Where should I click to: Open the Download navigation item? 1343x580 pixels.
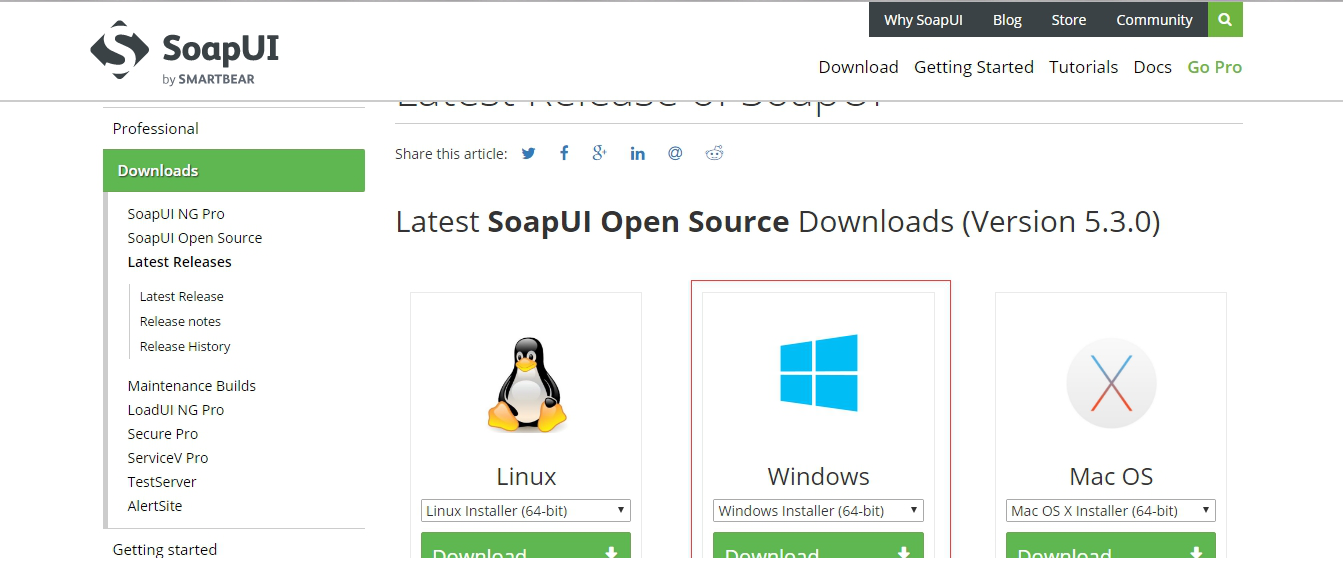point(858,67)
